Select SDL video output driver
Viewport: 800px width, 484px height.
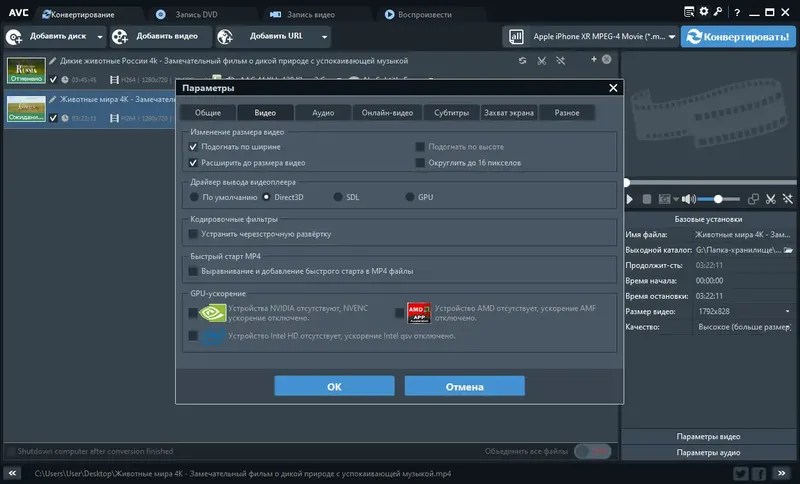(x=338, y=197)
